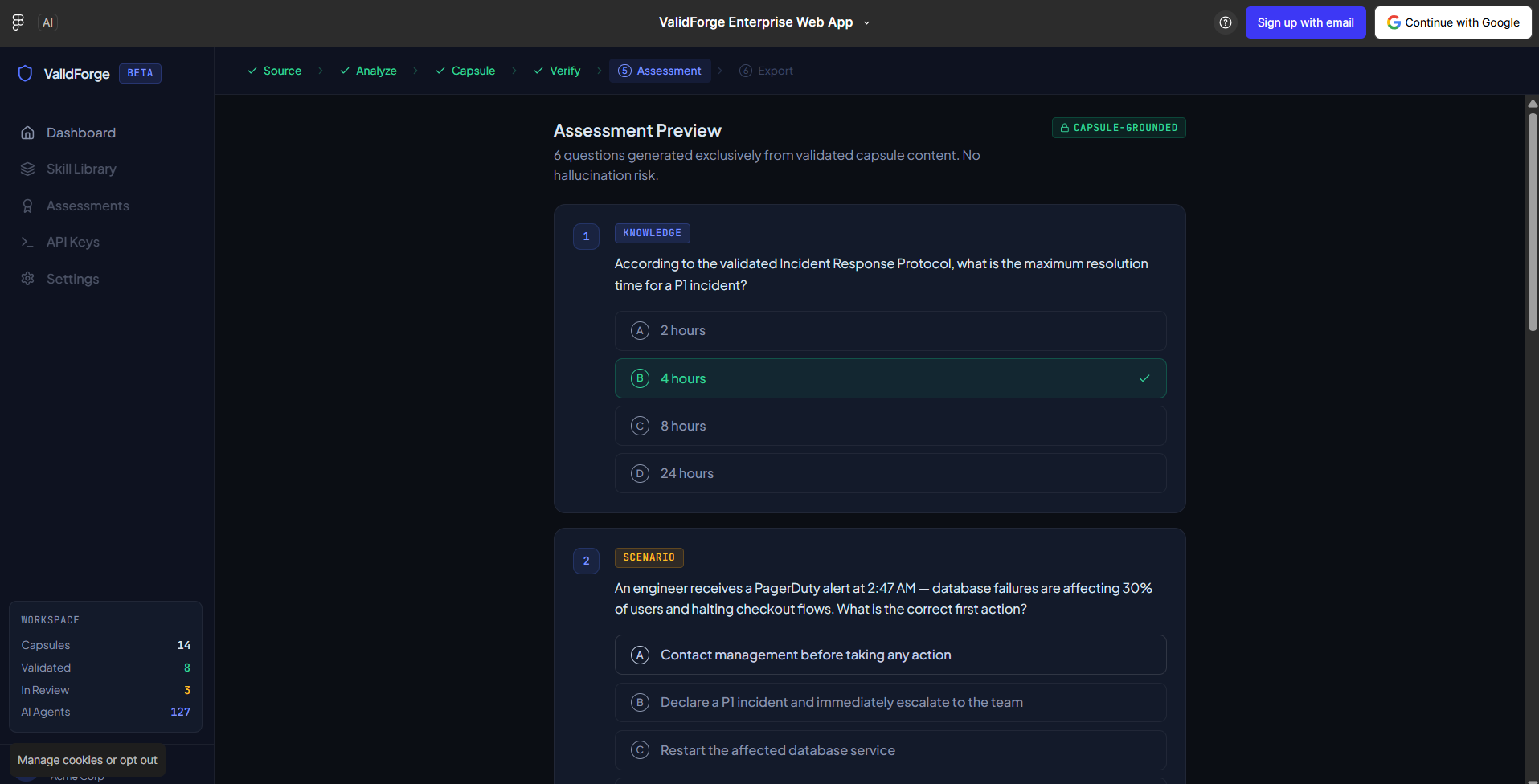Click Sign up with email
The height and width of the screenshot is (784, 1539).
click(x=1305, y=22)
